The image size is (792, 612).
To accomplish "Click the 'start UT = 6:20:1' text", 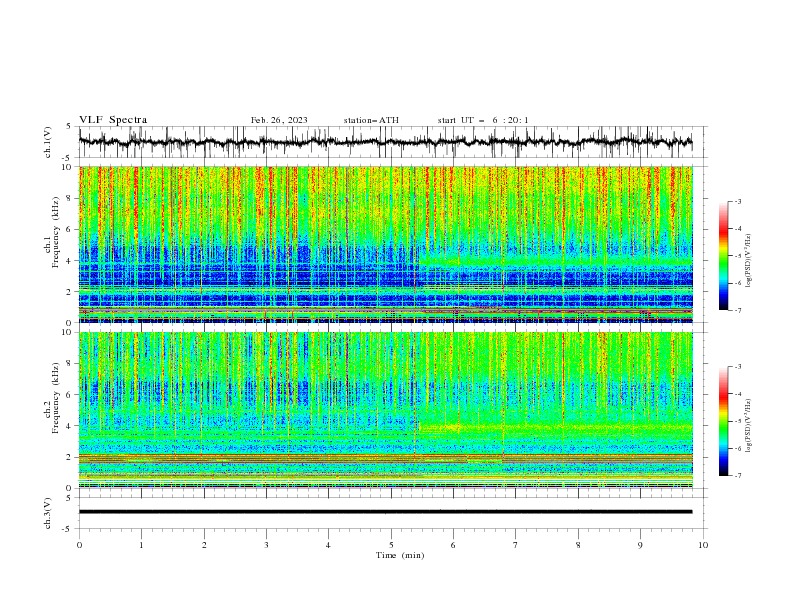I will [483, 120].
